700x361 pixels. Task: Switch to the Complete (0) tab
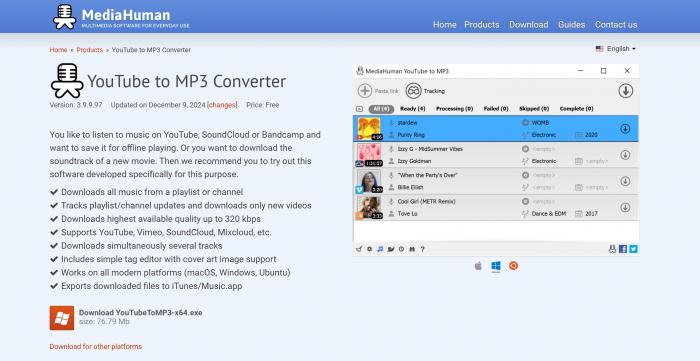pyautogui.click(x=576, y=109)
